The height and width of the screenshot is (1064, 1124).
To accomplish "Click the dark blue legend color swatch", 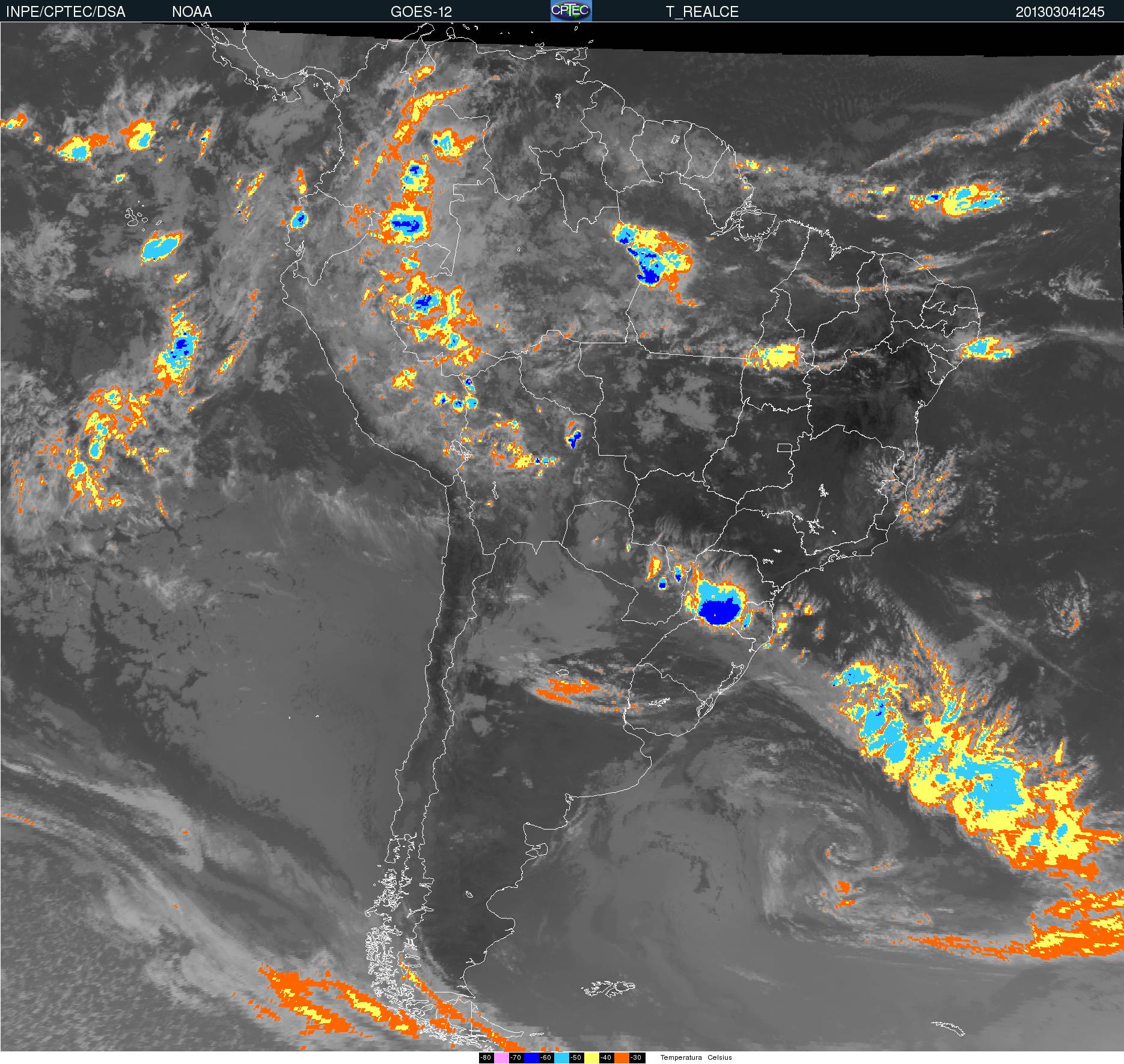I will 531,1058.
